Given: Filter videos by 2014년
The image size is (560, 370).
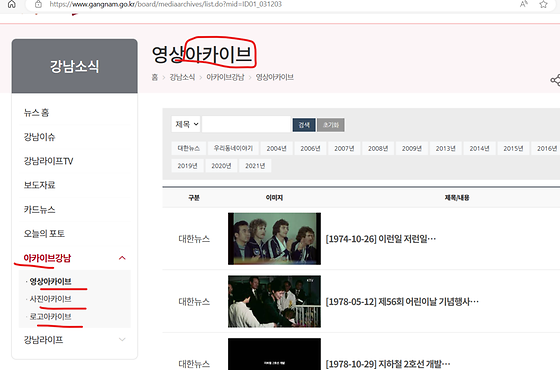Looking at the screenshot, I should 479,148.
